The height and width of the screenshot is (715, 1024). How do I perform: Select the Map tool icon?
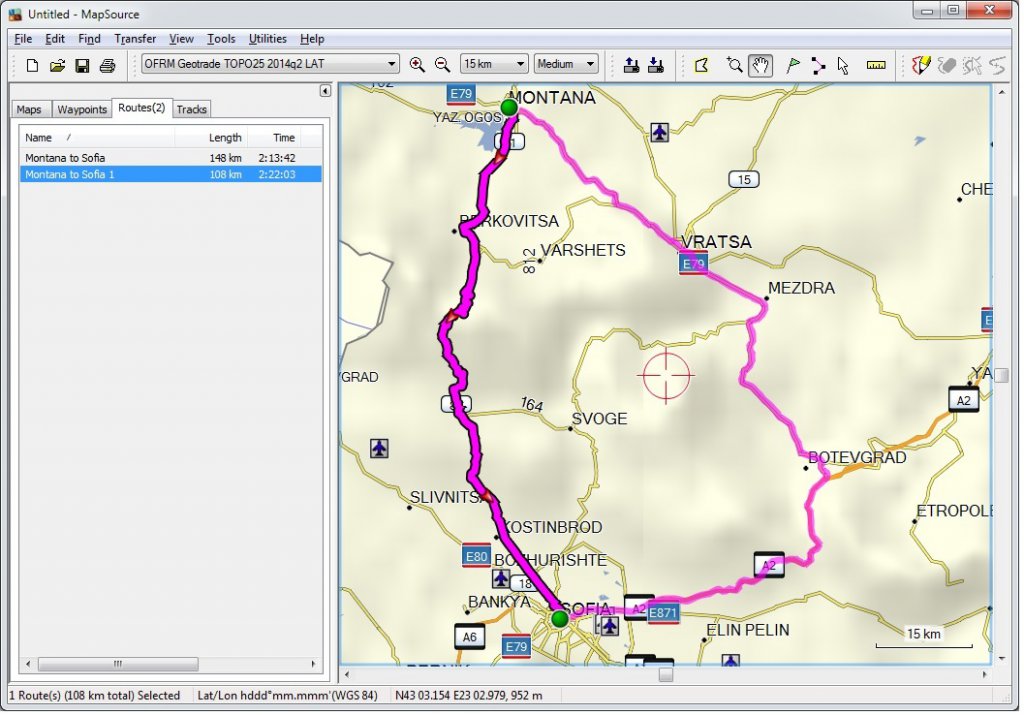point(701,65)
